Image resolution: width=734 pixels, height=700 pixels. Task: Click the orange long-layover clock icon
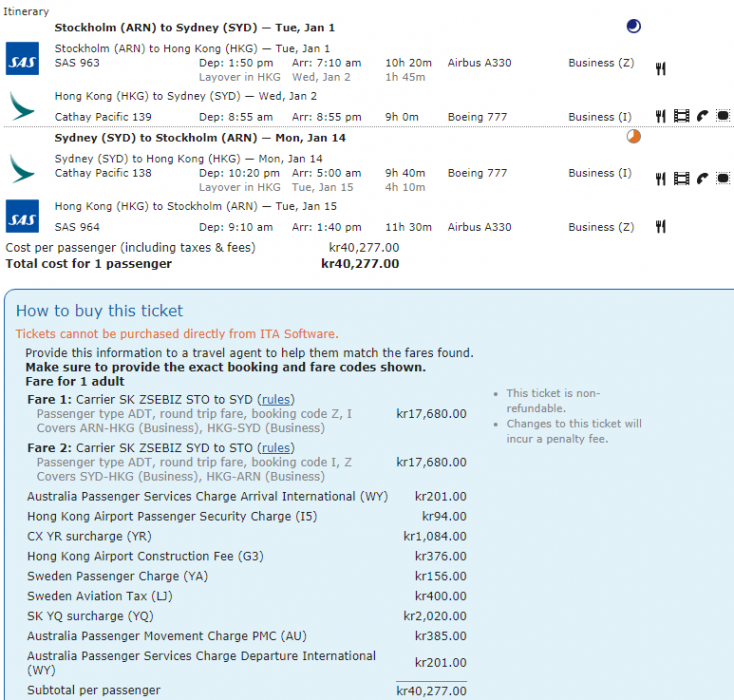coord(633,137)
